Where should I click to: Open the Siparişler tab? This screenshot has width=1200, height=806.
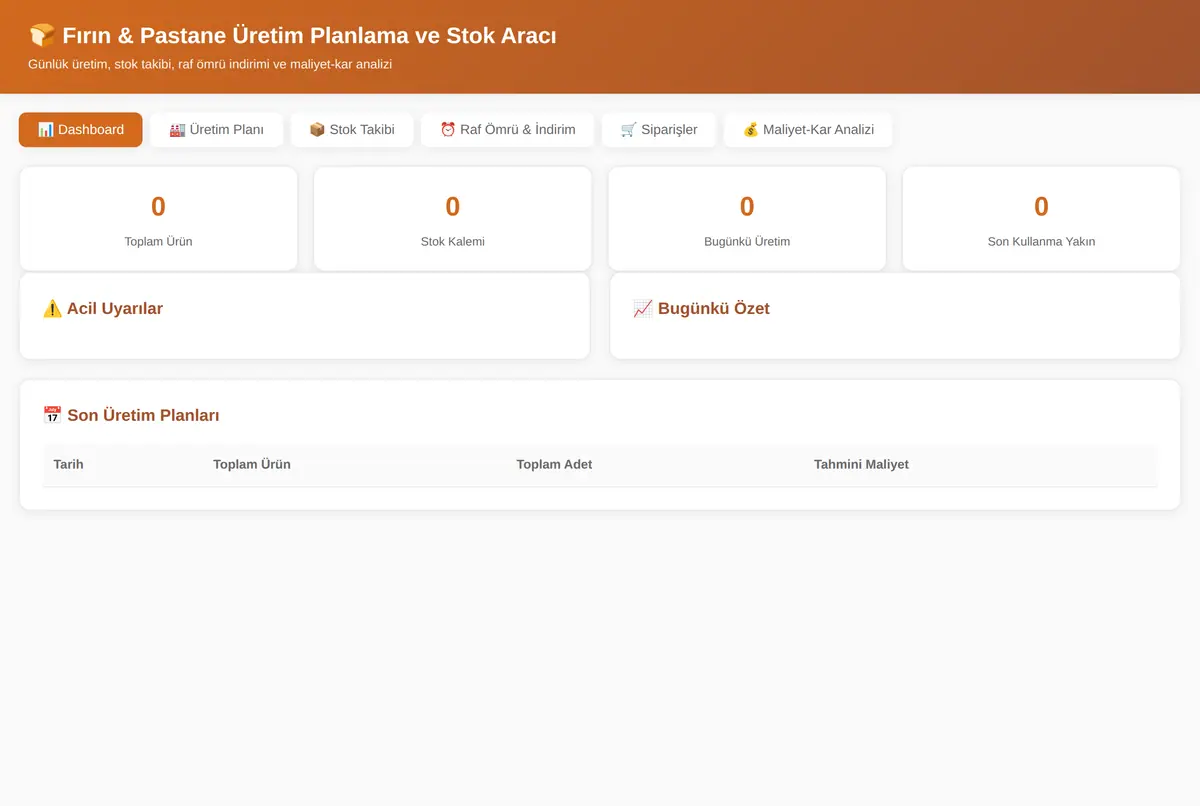coord(659,130)
